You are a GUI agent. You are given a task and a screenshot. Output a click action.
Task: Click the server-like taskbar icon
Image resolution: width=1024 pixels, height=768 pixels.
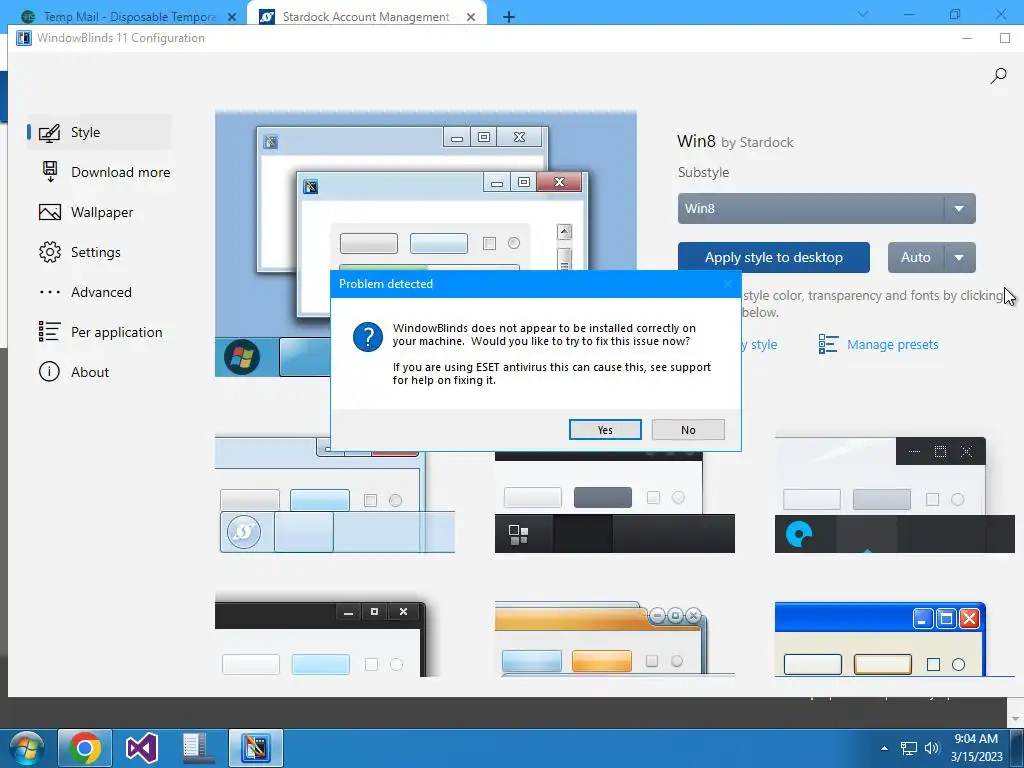click(198, 748)
